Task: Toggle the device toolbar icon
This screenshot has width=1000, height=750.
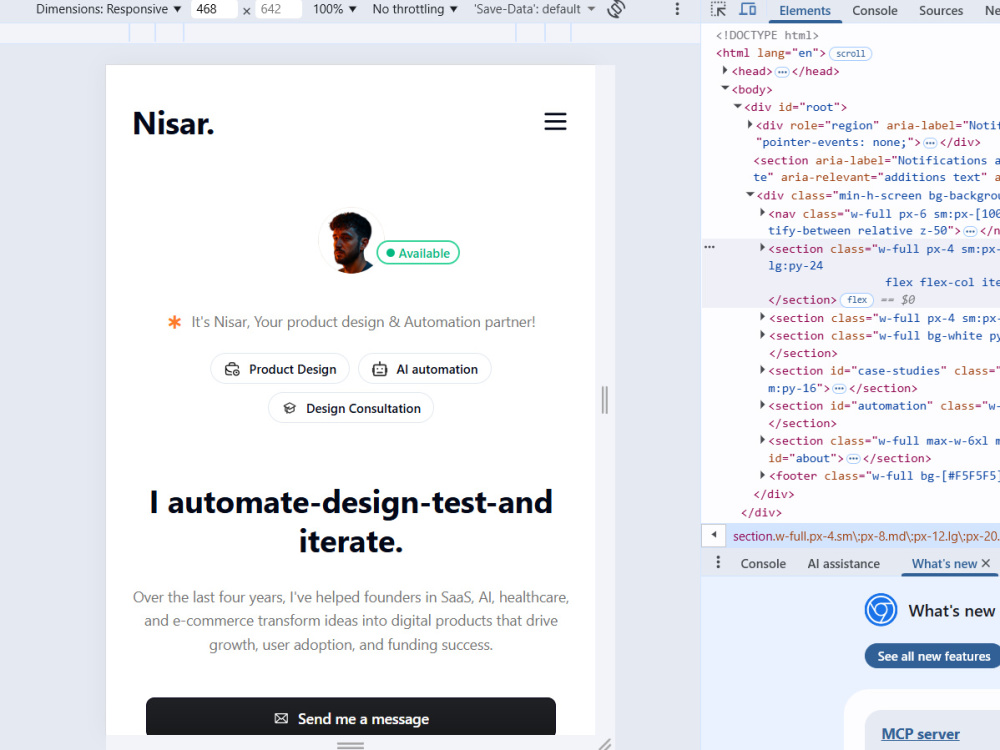Action: pos(747,10)
